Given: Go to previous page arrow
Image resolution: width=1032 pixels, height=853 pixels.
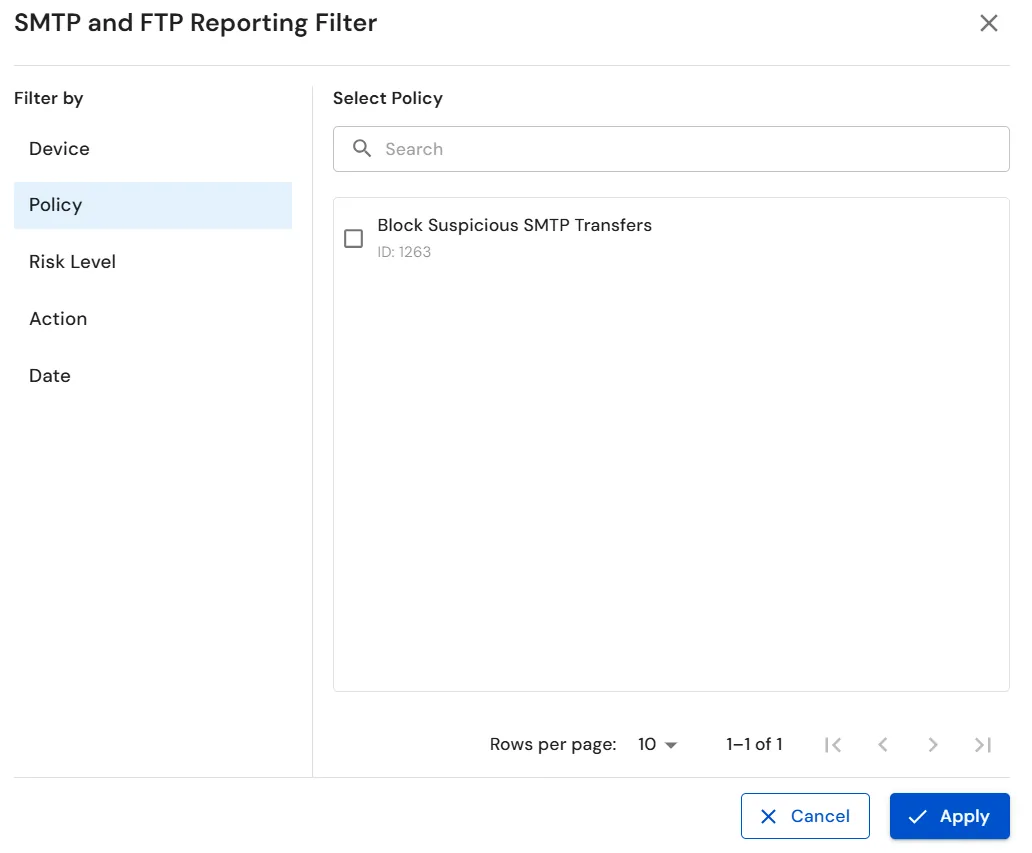Looking at the screenshot, I should [x=883, y=744].
